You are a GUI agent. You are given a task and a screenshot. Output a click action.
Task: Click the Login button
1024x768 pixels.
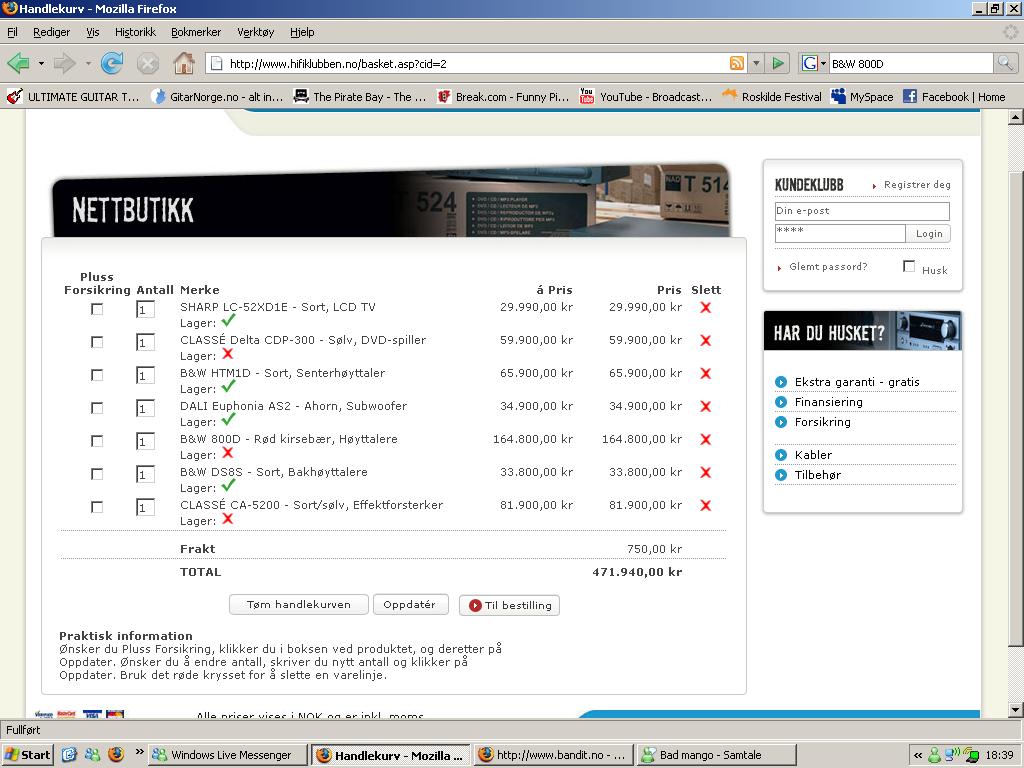tap(928, 234)
